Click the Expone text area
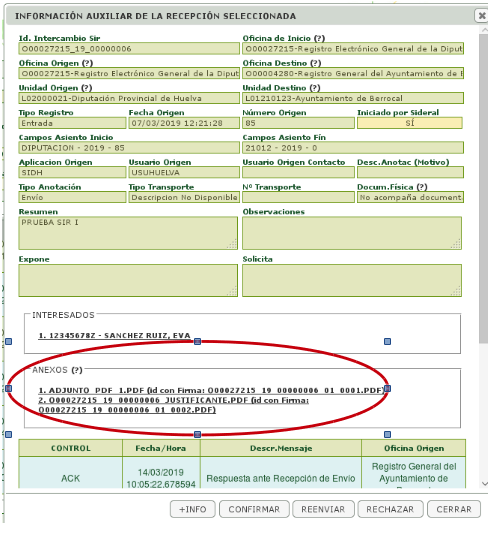Viewport: 495px width, 533px height. [x=128, y=280]
